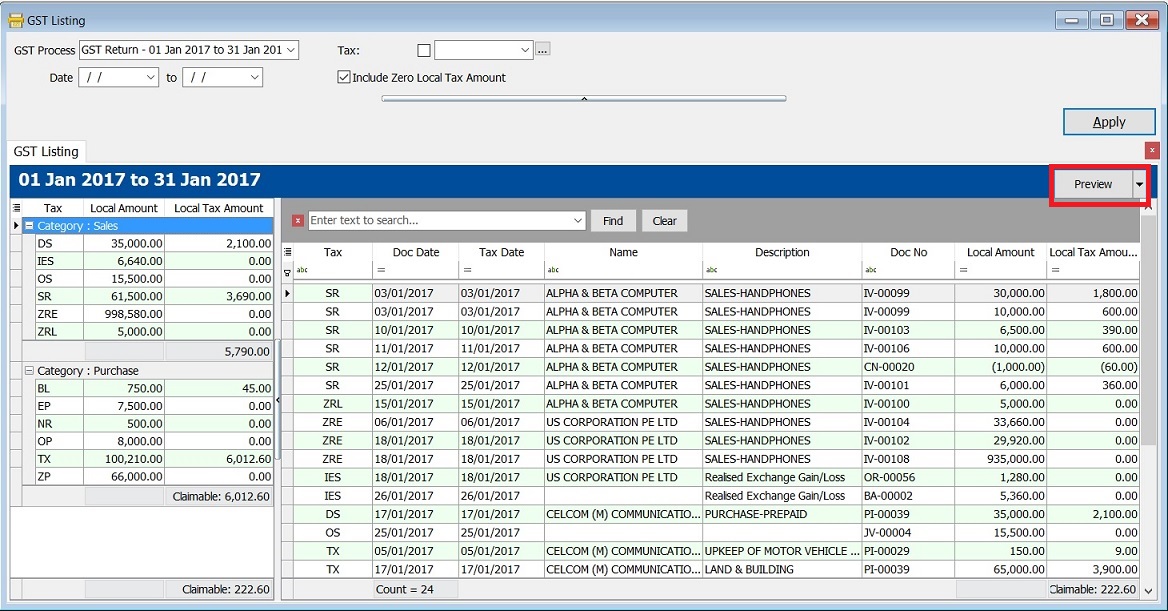Enable the Tax filter checkbox
1168x611 pixels.
pos(423,49)
